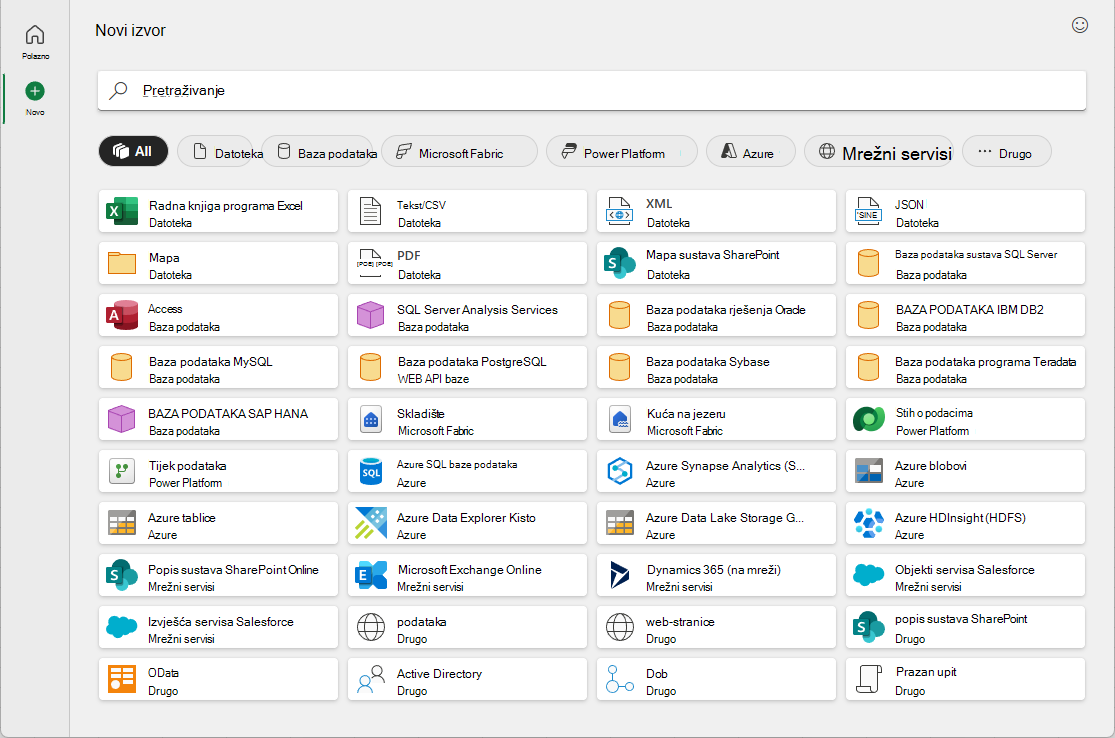Image resolution: width=1115 pixels, height=738 pixels.
Task: Choose Baza podataka PostgreSQL connector
Action: tap(467, 367)
